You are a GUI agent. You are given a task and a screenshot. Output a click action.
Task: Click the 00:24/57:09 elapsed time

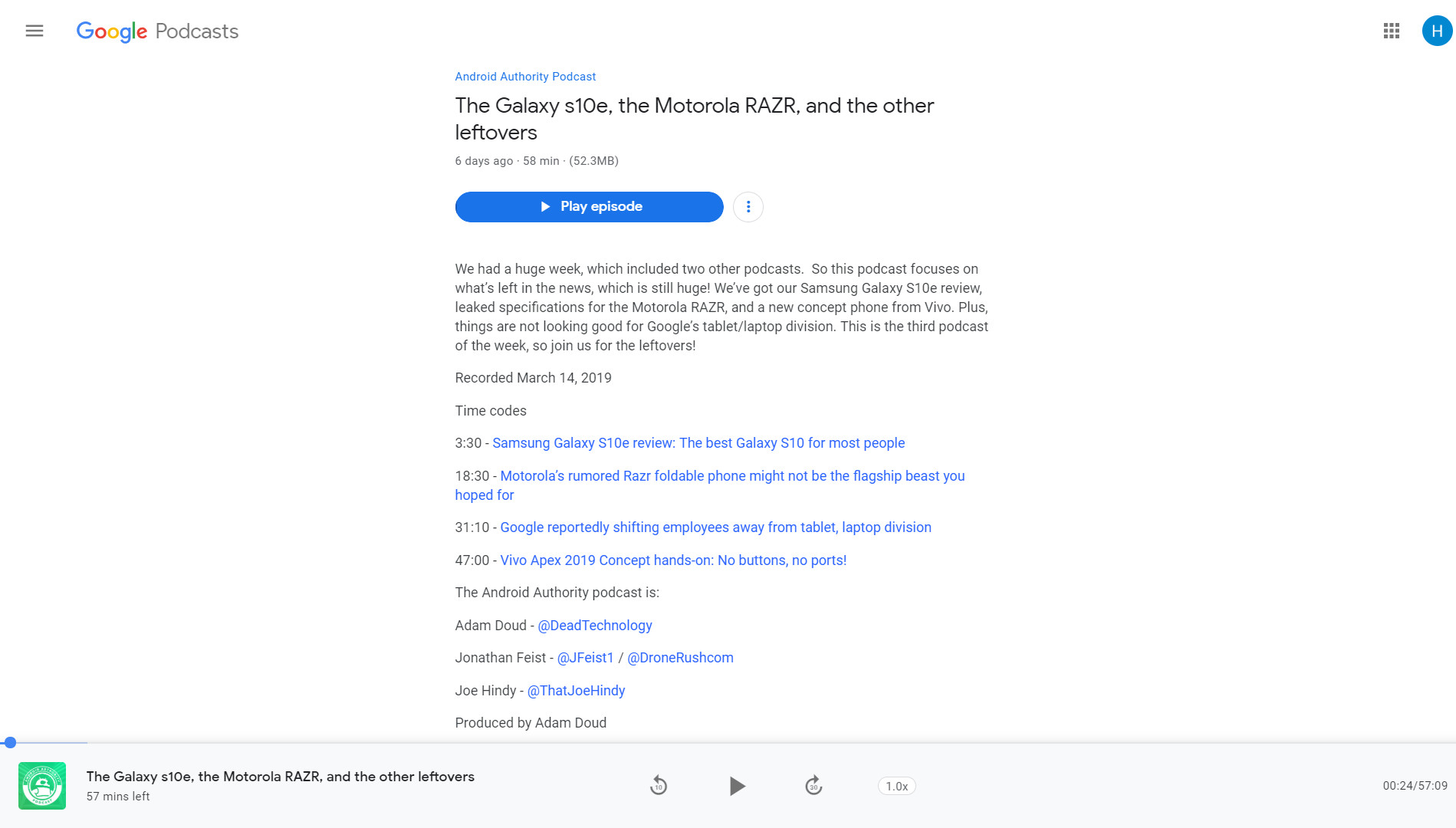(x=1415, y=786)
